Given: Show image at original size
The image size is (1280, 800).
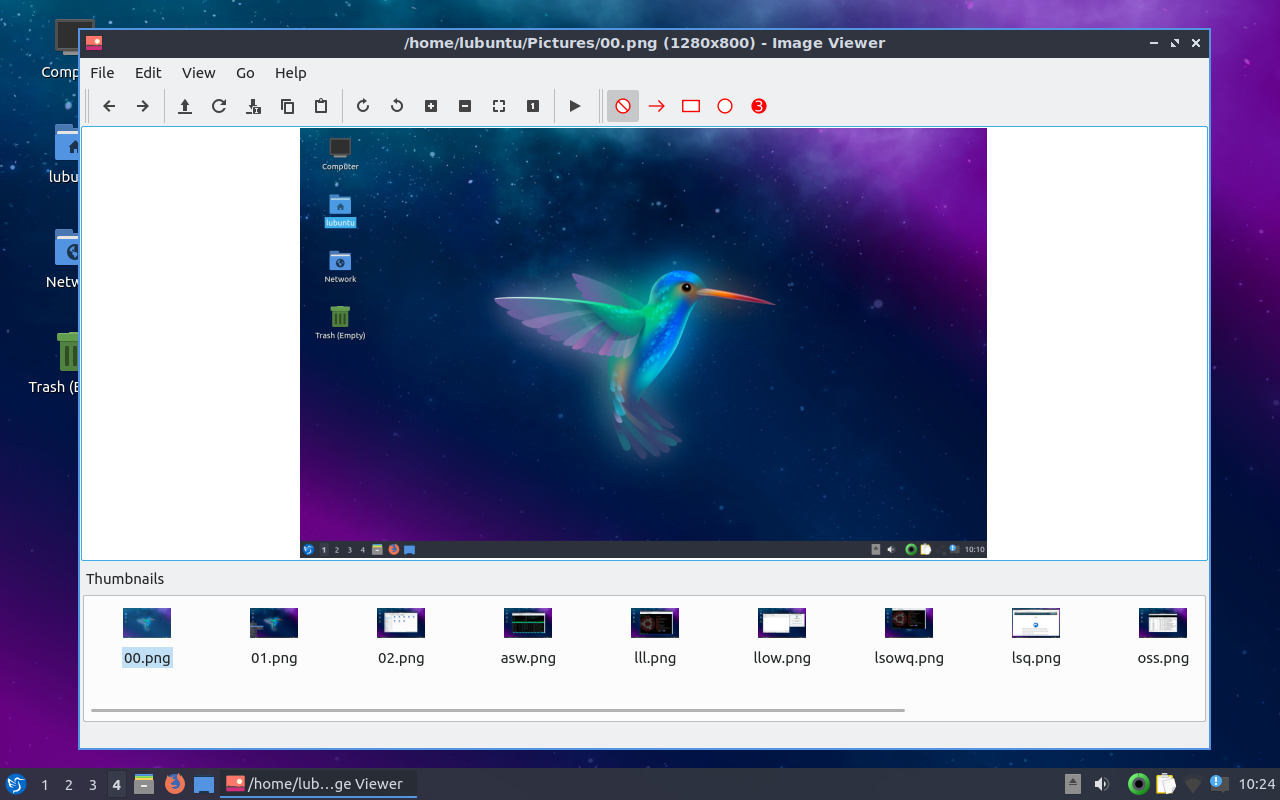Looking at the screenshot, I should [x=533, y=106].
